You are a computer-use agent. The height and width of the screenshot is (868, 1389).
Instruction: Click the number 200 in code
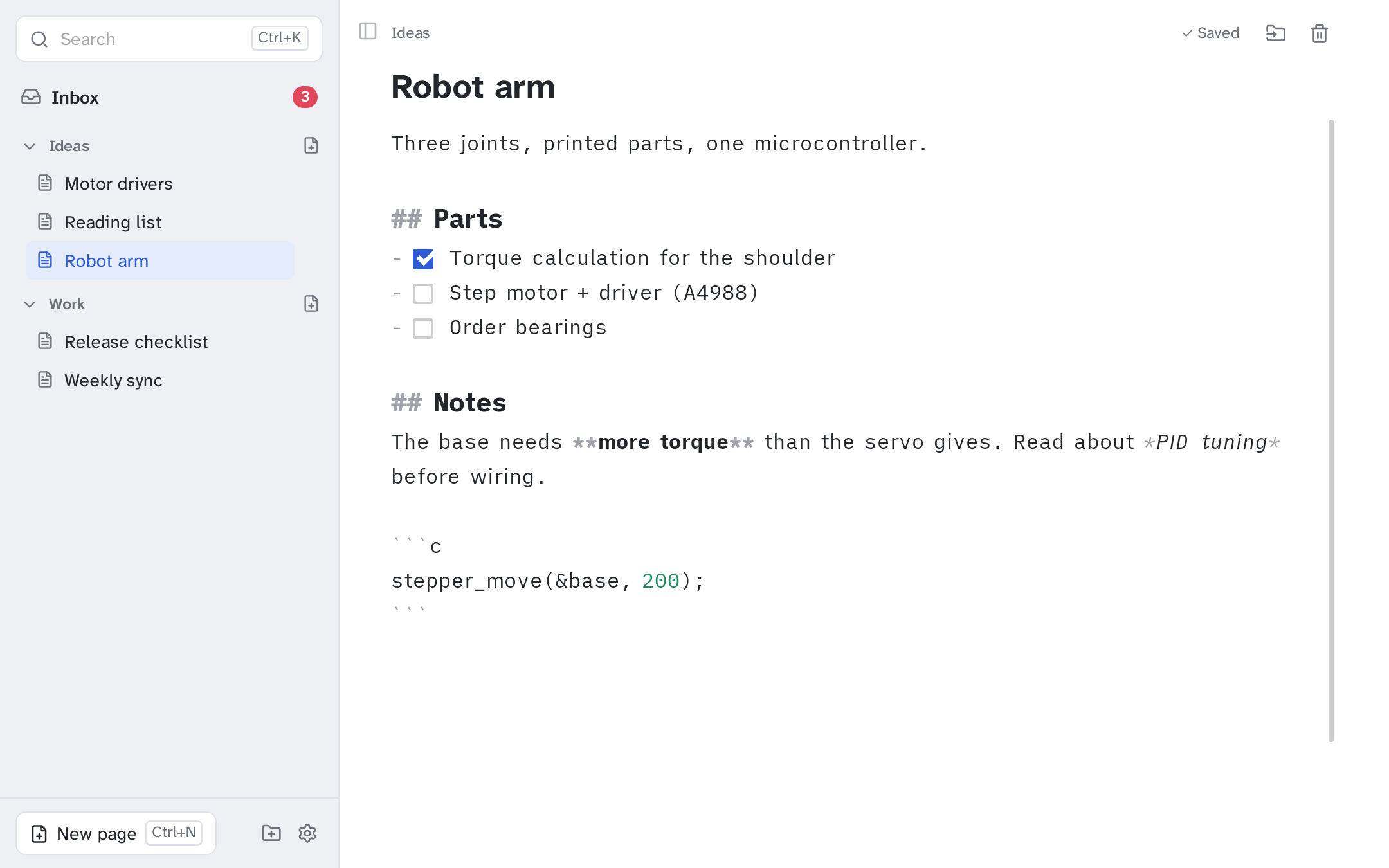point(660,581)
